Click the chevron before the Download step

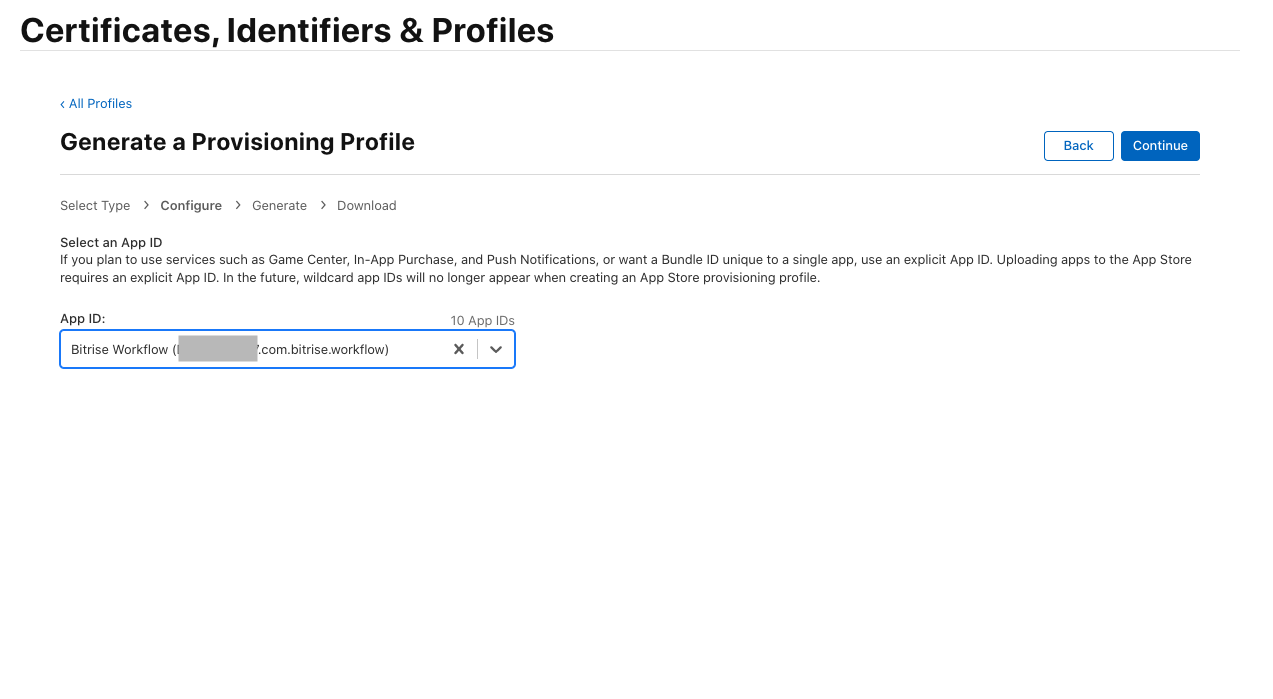(323, 205)
